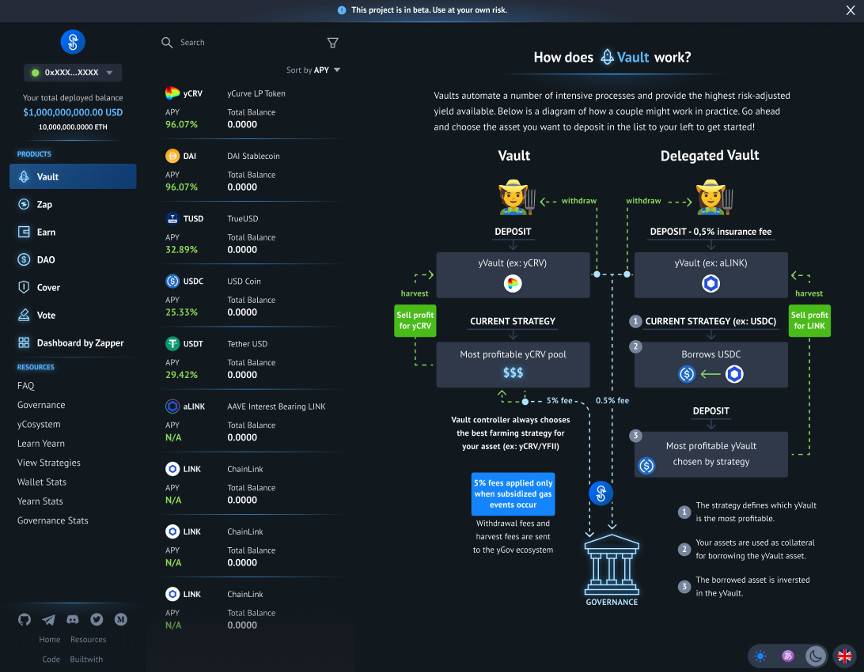Open the Twitter icon link
Viewport: 864px width, 672px height.
tap(97, 620)
